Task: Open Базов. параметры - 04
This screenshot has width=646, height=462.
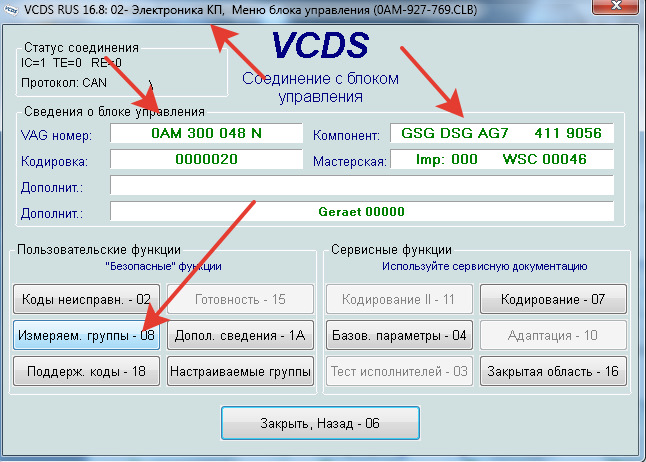Action: click(x=399, y=335)
